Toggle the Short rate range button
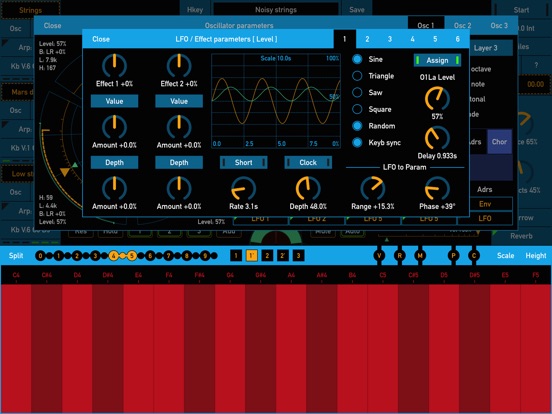This screenshot has height=414, width=552. tap(244, 163)
